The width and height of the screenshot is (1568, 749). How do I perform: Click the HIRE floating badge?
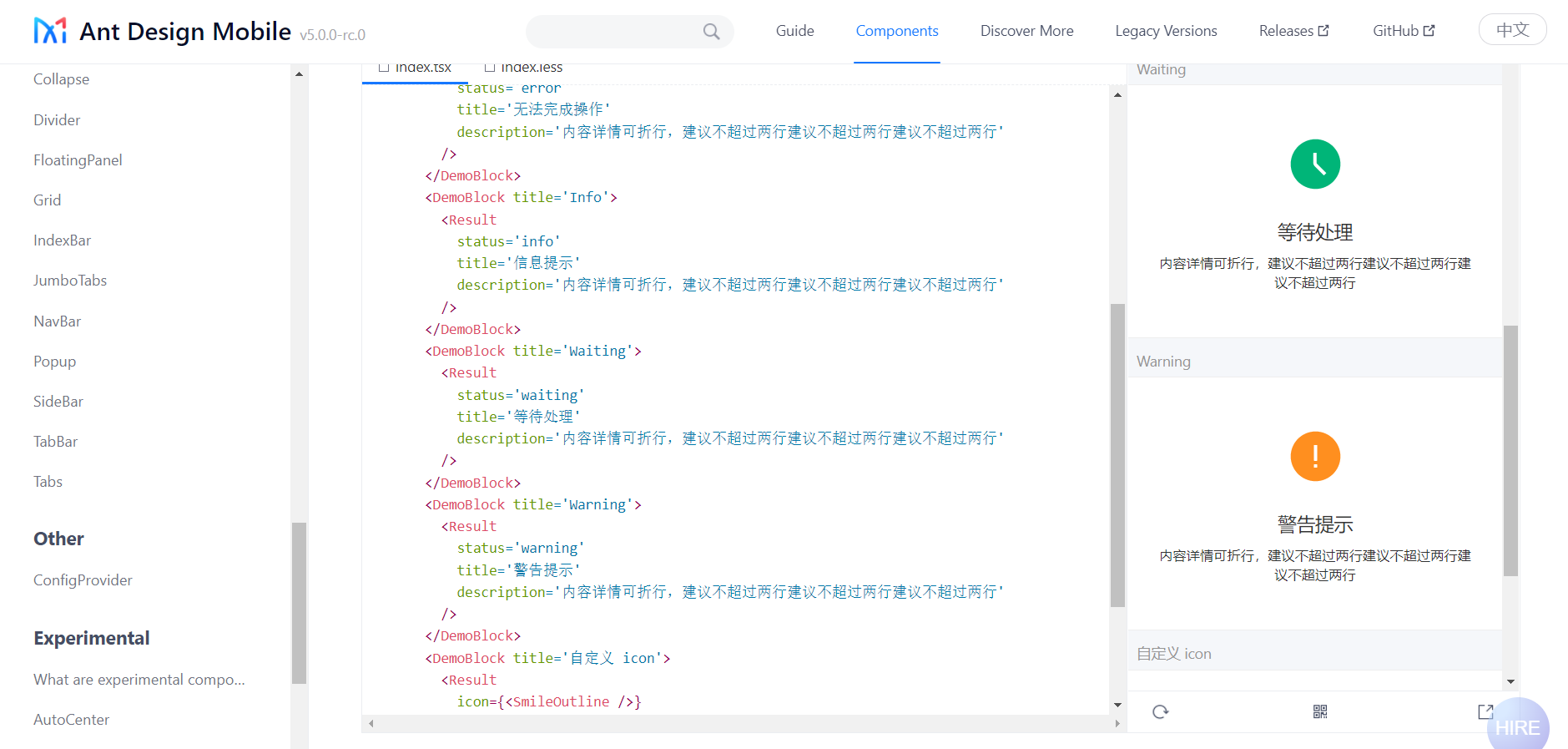(x=1517, y=726)
